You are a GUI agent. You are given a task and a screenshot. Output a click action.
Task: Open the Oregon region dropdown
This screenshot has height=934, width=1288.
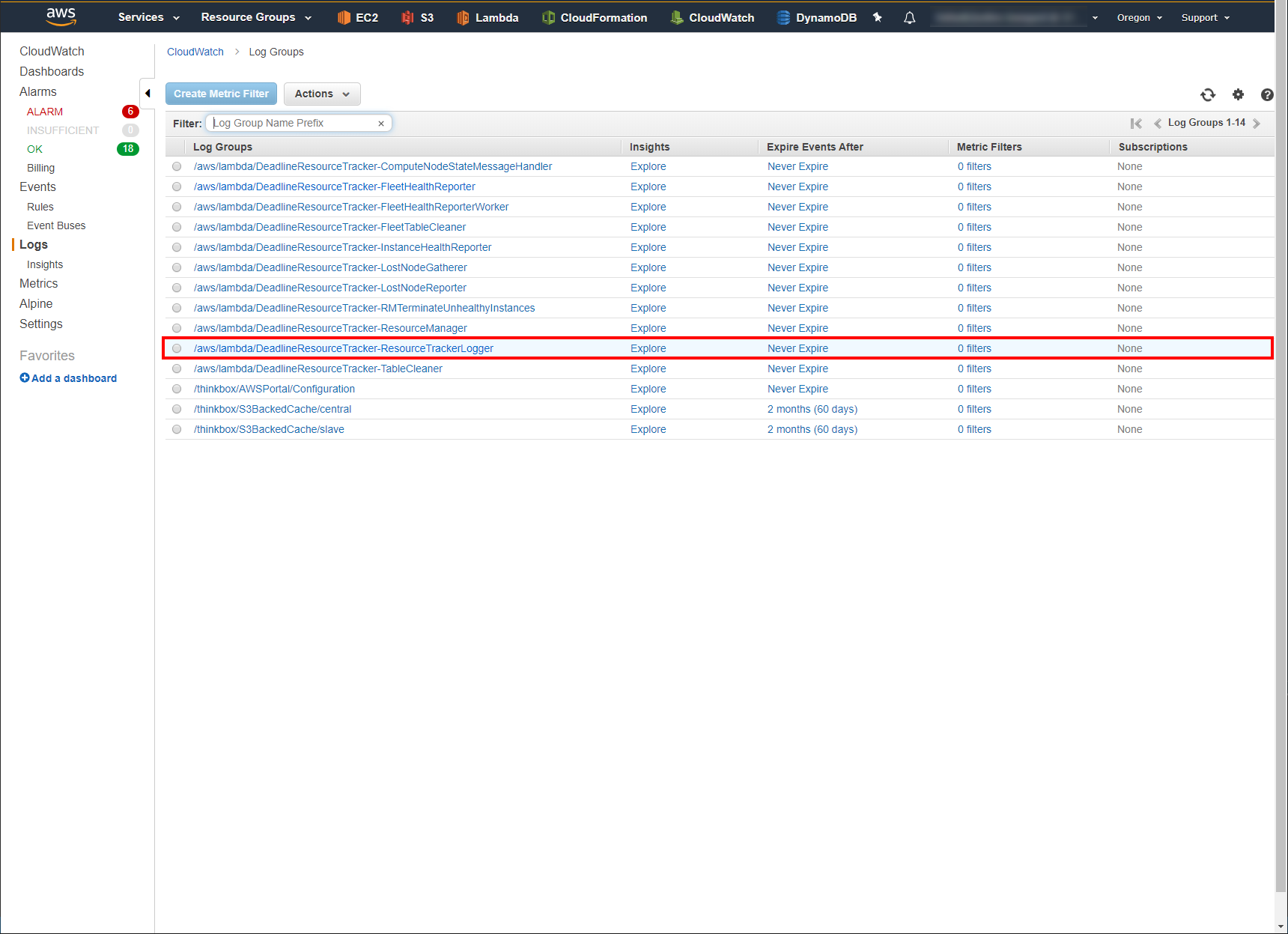click(x=1140, y=17)
